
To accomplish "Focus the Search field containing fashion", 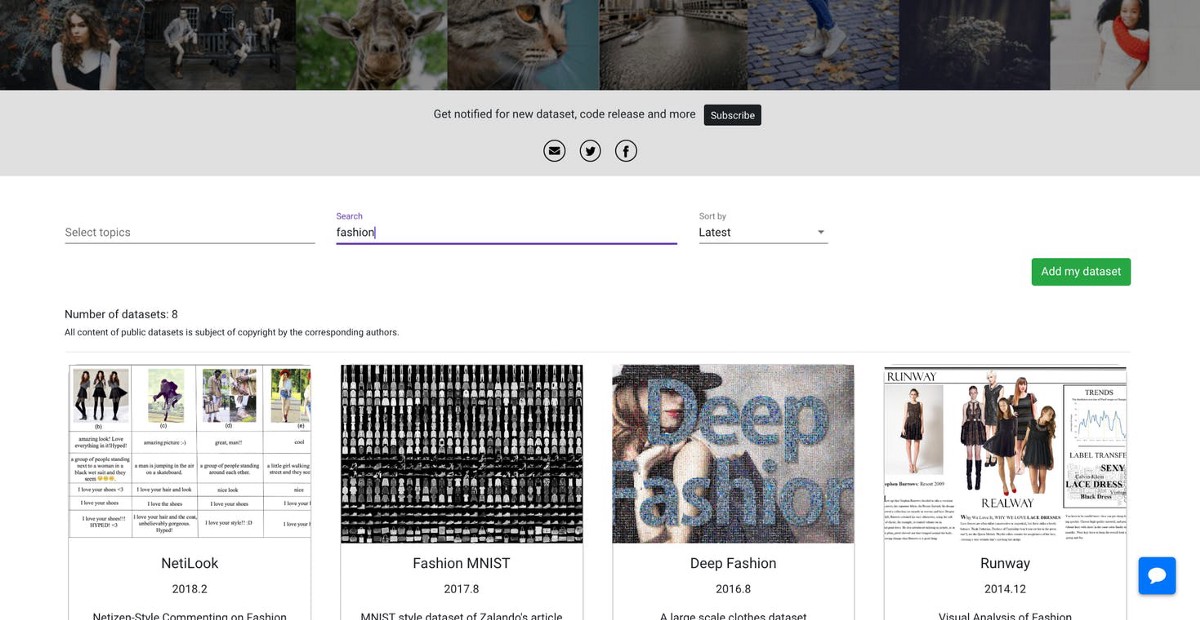I will tap(506, 232).
